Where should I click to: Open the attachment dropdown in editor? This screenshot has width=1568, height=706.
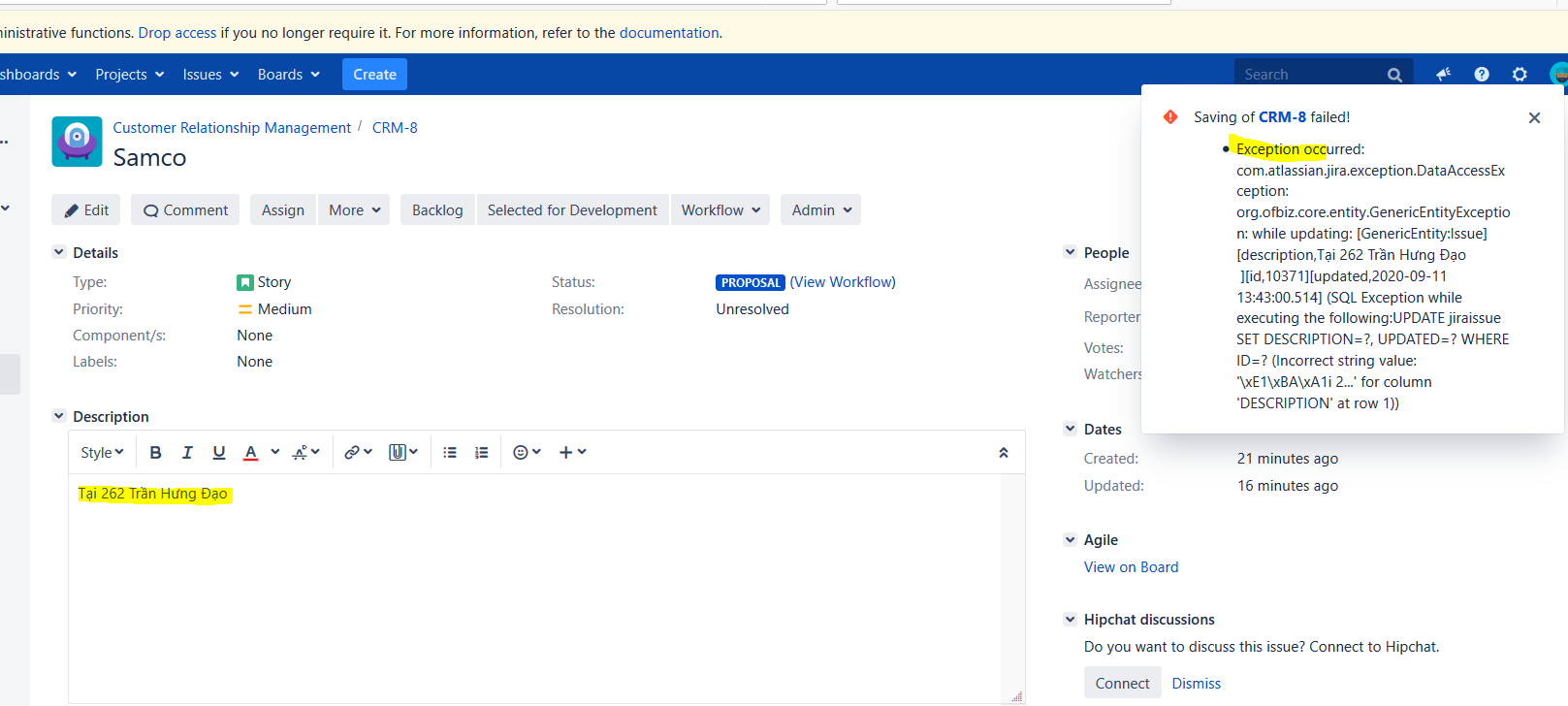pyautogui.click(x=403, y=452)
